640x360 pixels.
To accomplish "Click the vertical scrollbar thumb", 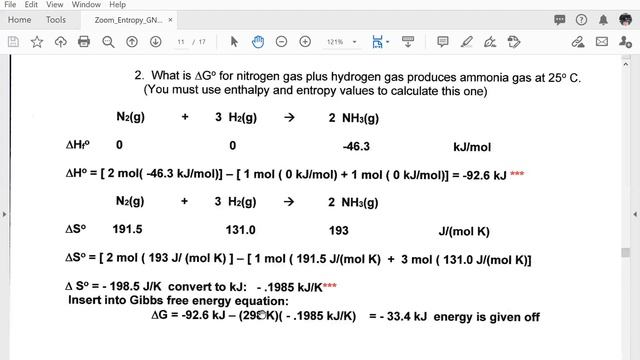I will (625, 253).
